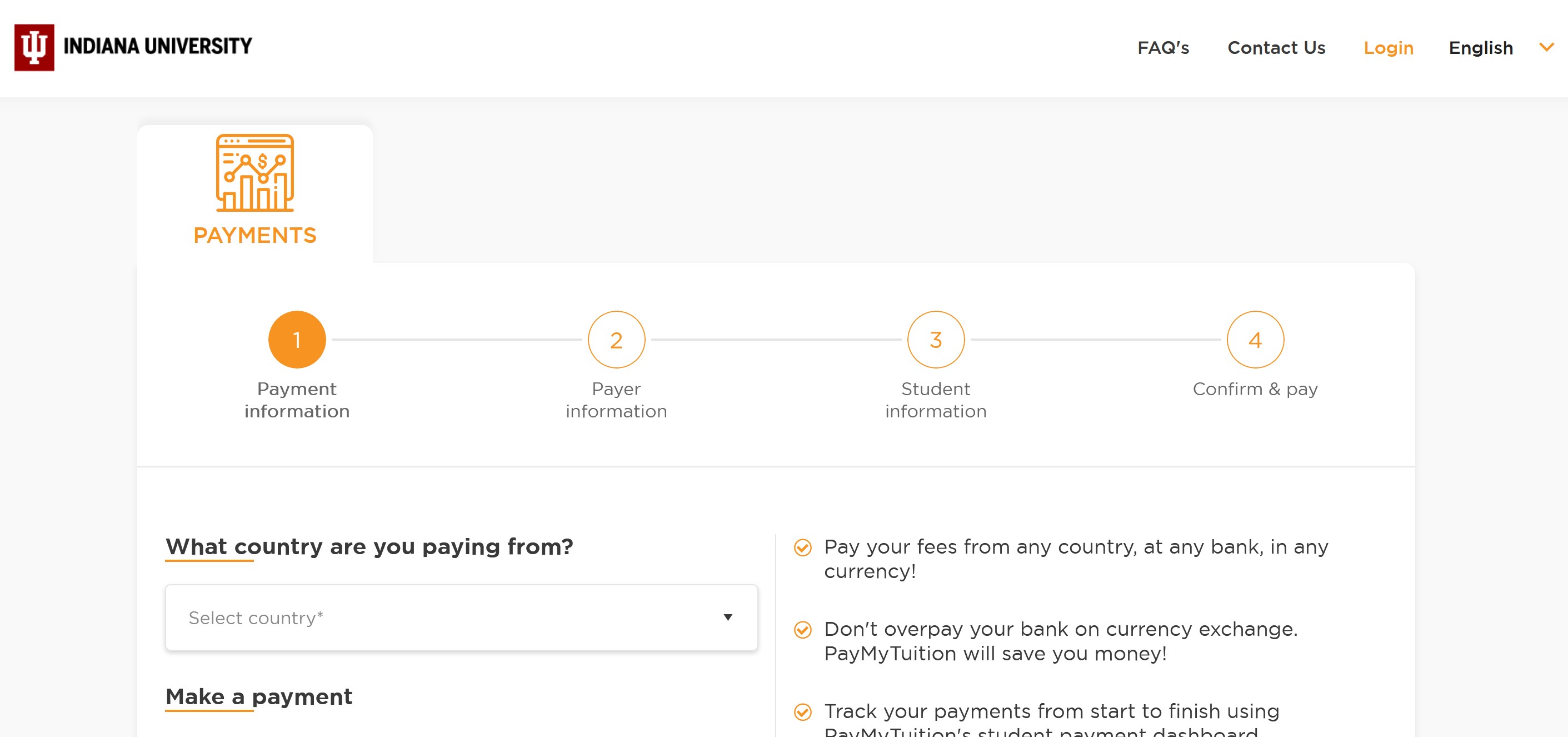Click checkmark icon beside 'Track your payments'
The height and width of the screenshot is (737, 1568).
tap(803, 711)
